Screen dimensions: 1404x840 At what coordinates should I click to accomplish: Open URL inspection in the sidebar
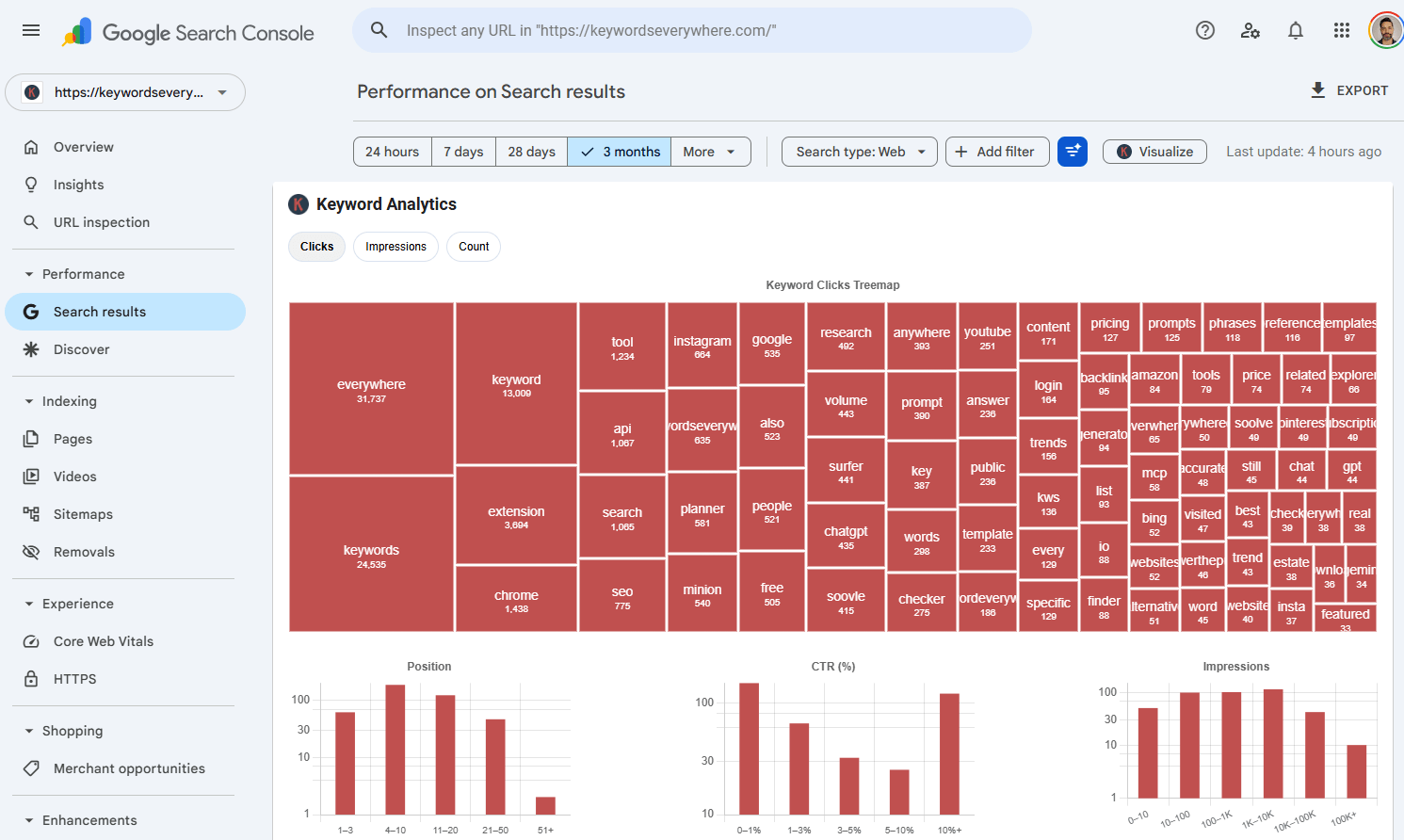click(x=125, y=222)
